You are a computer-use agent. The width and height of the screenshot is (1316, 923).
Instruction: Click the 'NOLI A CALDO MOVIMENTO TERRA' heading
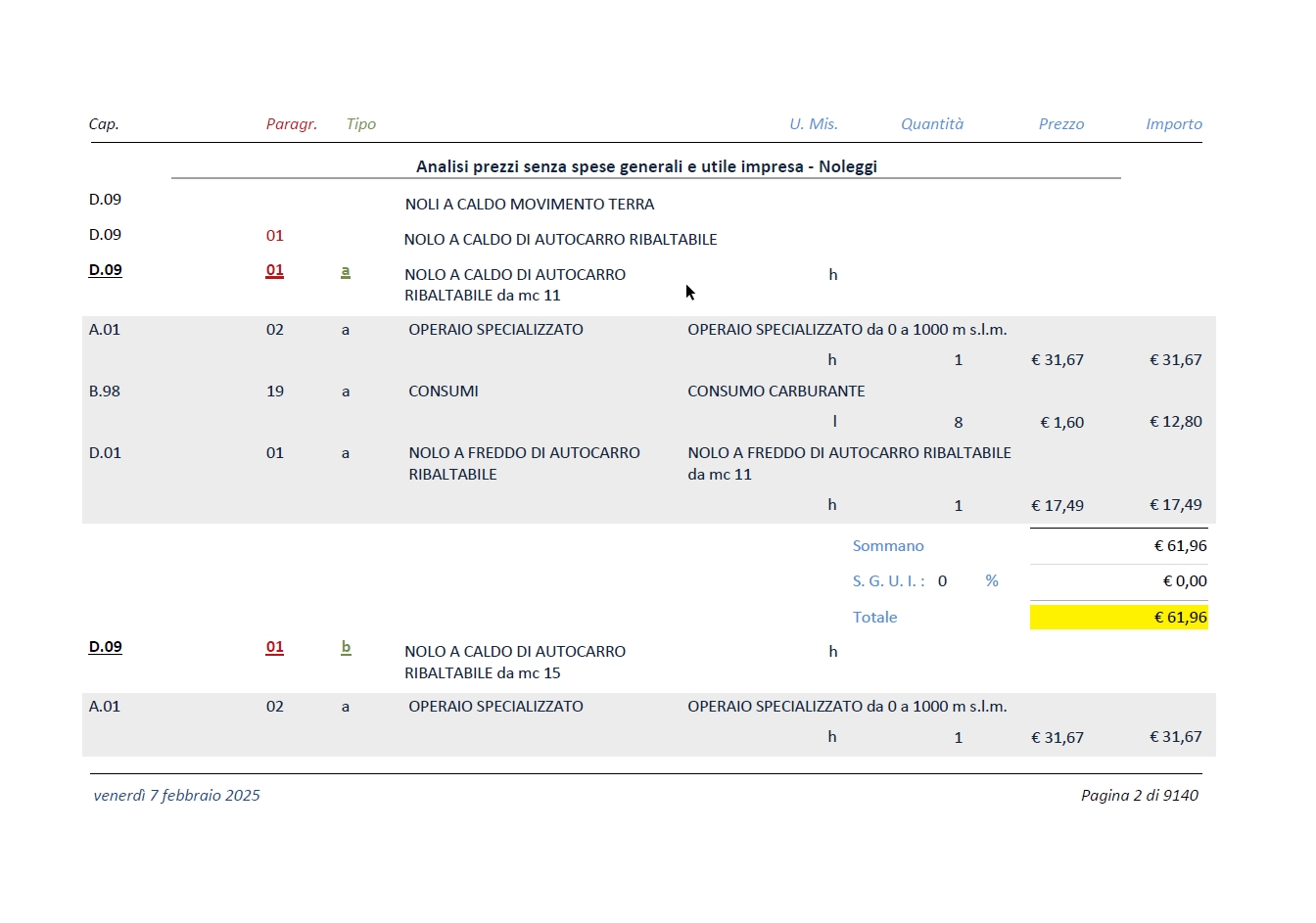tap(530, 205)
